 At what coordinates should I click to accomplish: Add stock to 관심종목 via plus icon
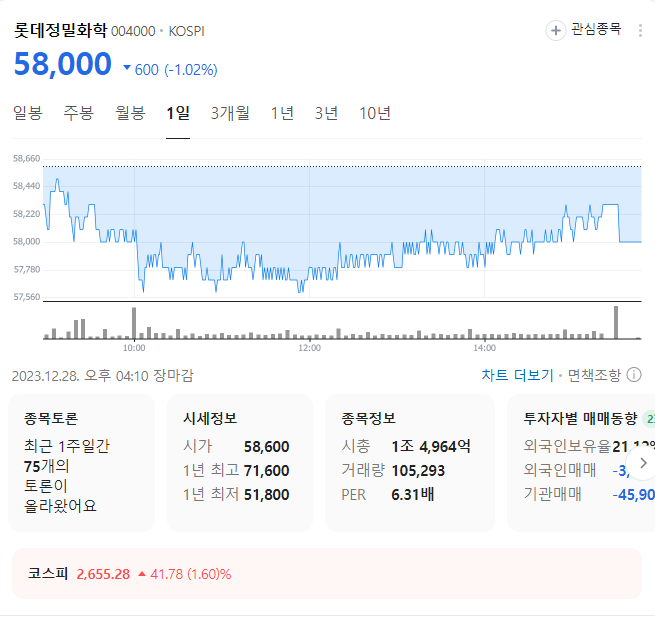(x=556, y=30)
